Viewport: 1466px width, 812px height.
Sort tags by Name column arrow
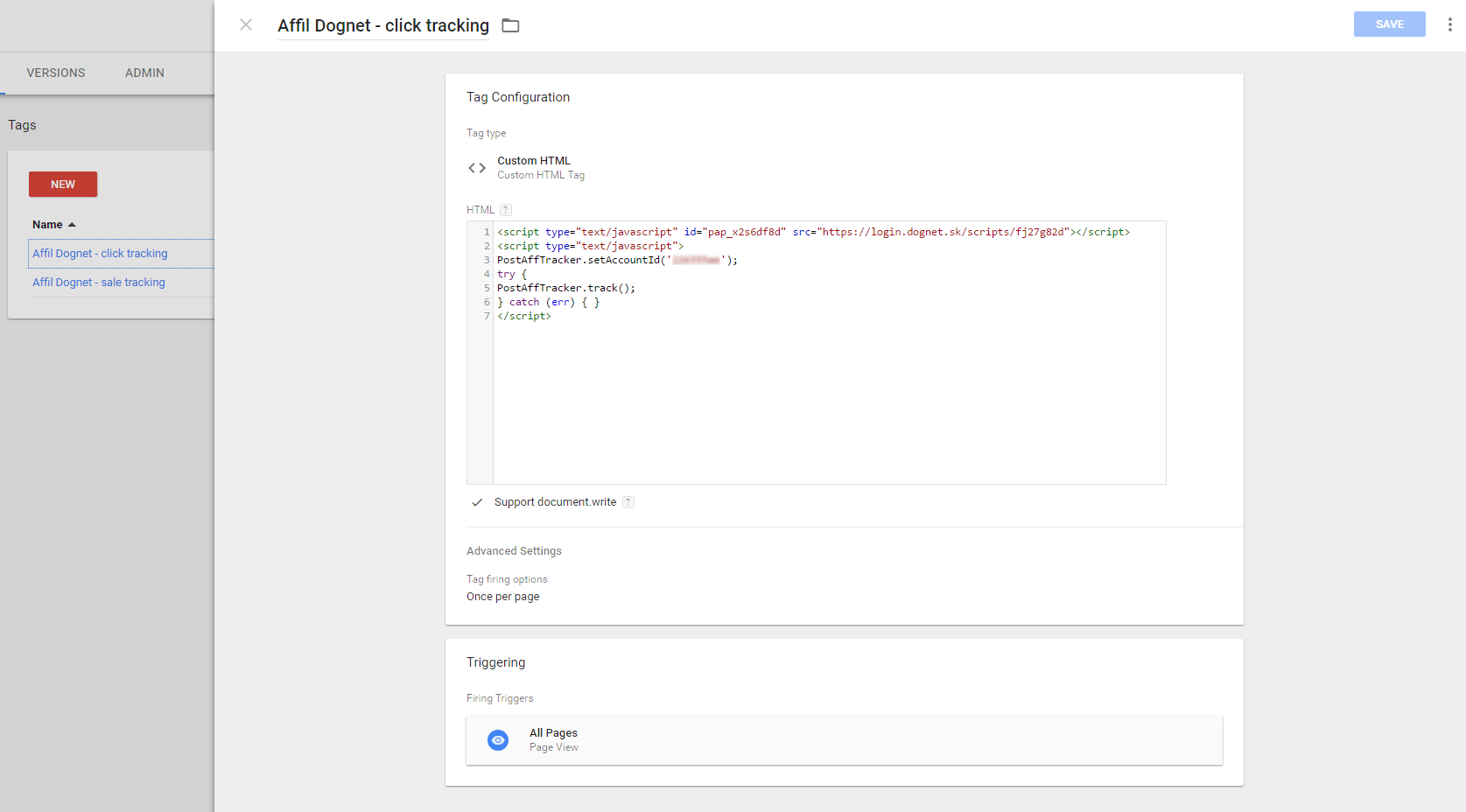point(72,225)
